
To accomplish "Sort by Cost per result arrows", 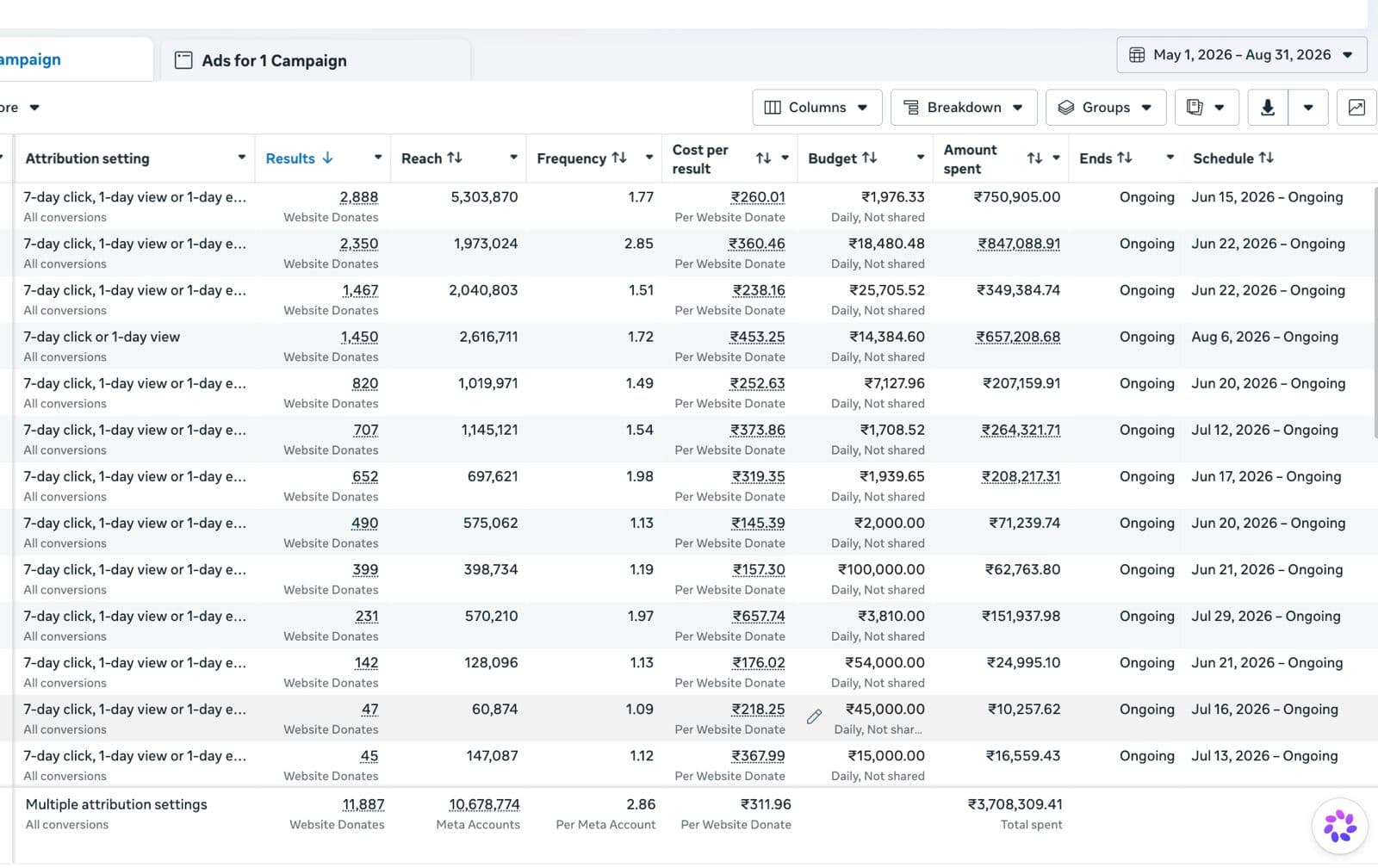I will (x=763, y=158).
